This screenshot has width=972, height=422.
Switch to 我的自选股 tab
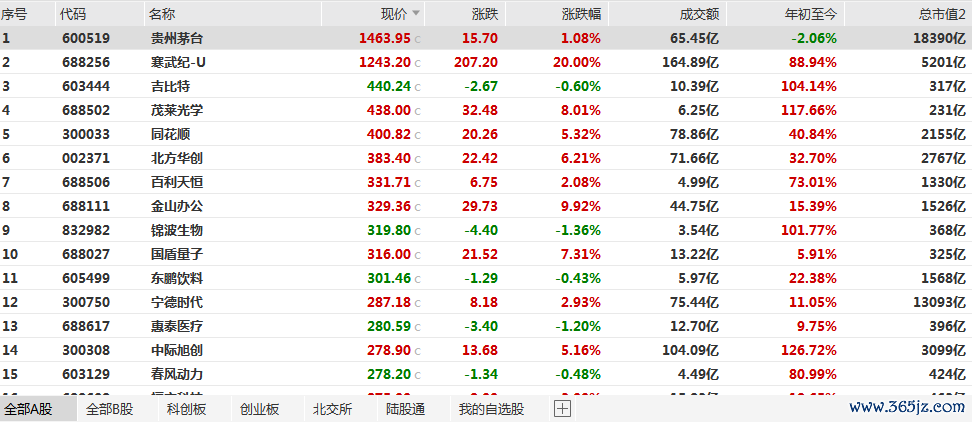(491, 409)
